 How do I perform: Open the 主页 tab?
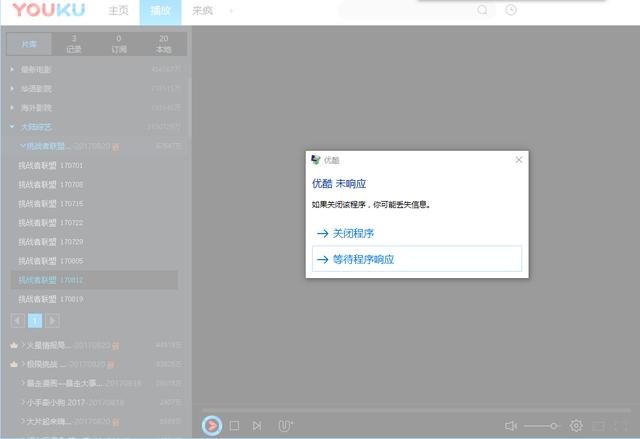point(118,11)
